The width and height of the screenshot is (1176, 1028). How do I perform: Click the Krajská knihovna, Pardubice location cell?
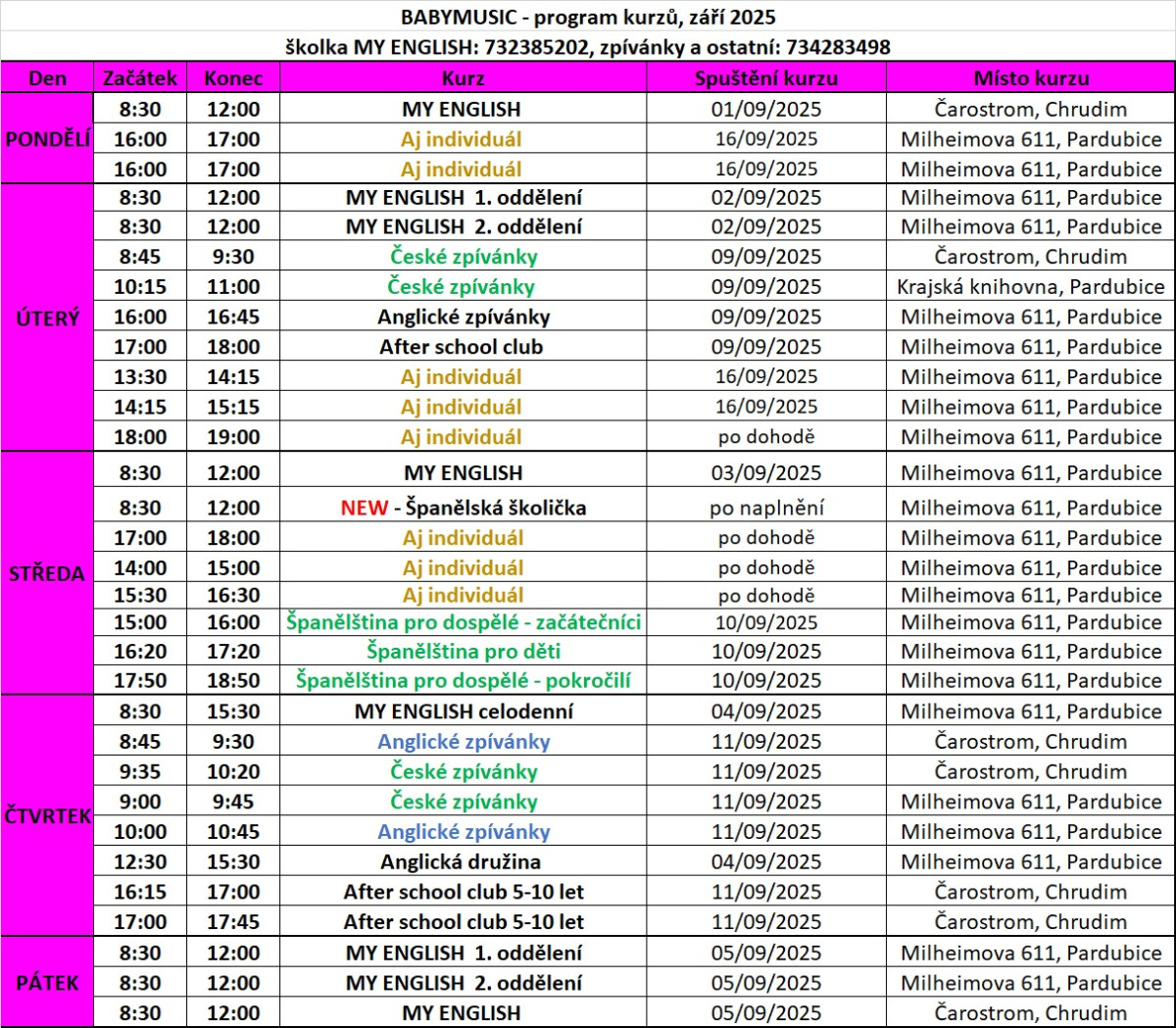pos(1030,287)
